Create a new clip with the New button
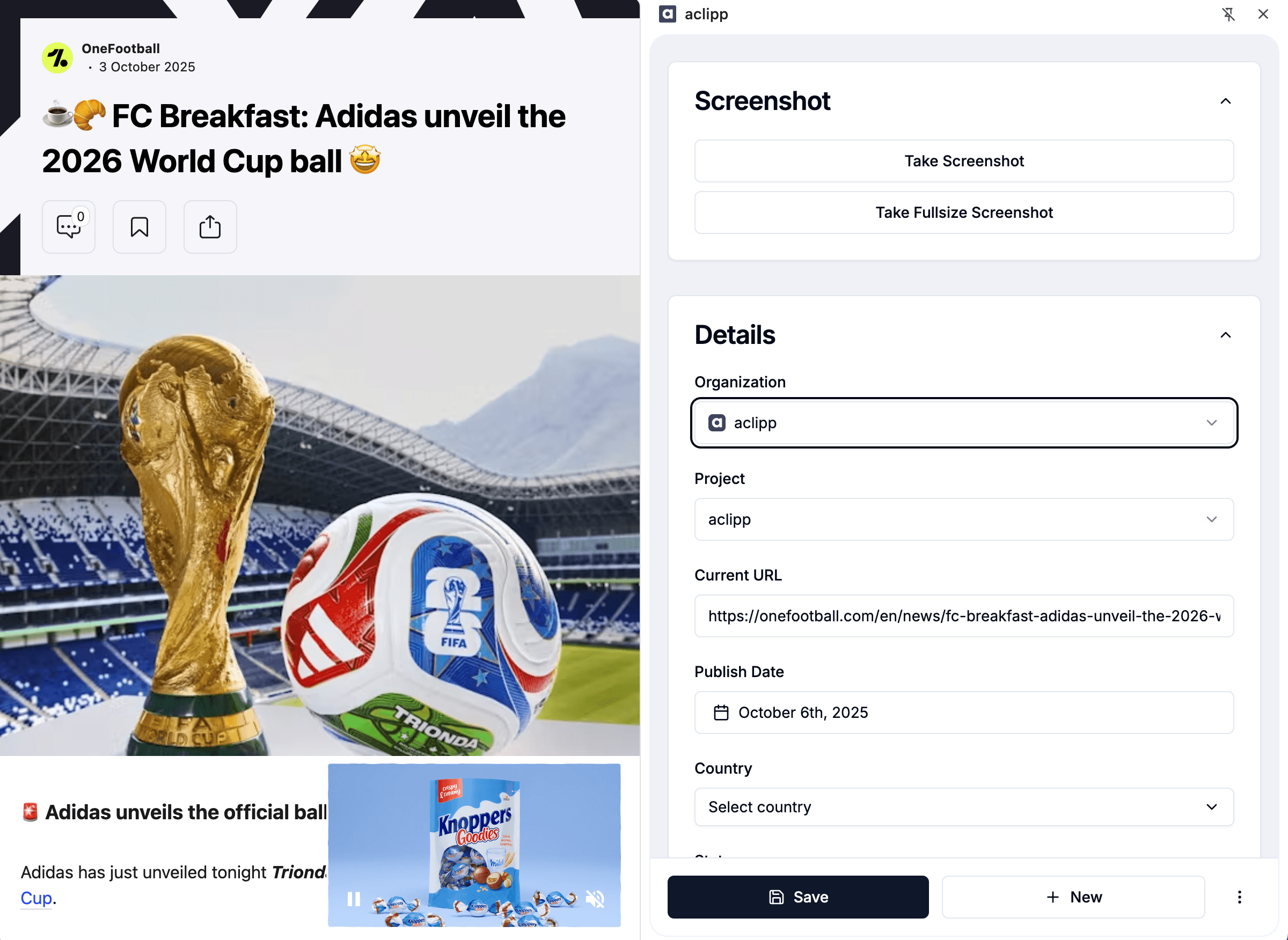The width and height of the screenshot is (1288, 940). [1072, 897]
